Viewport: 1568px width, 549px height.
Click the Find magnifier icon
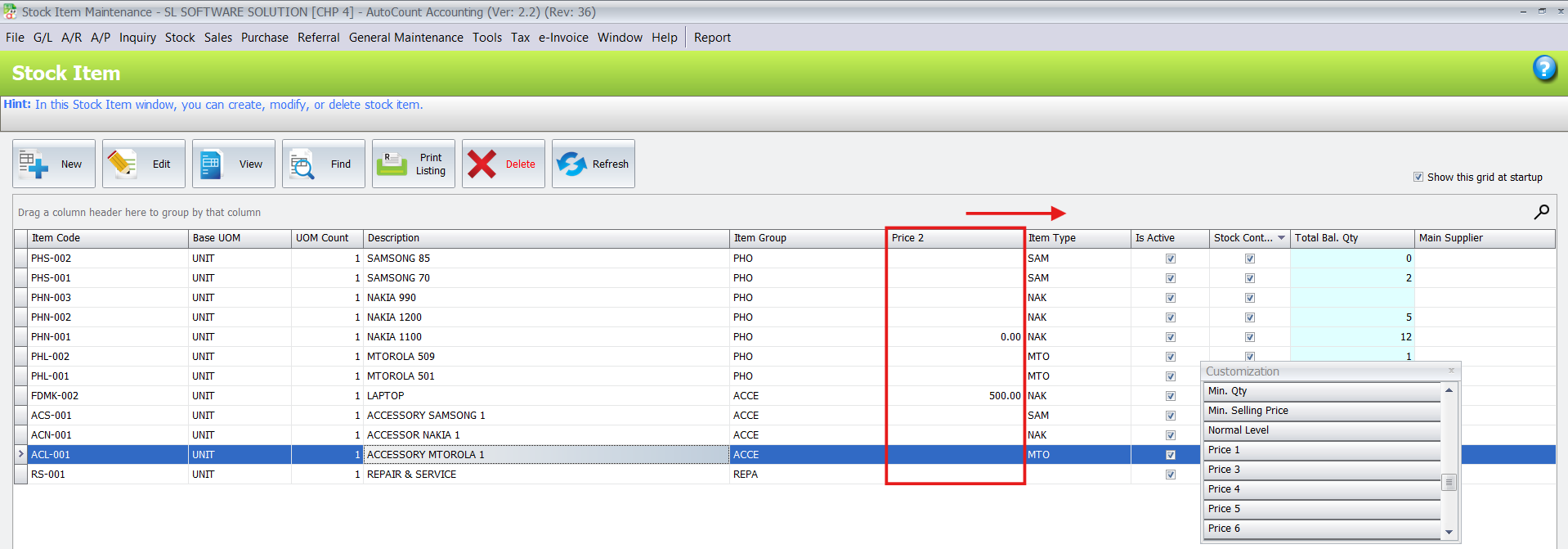point(302,164)
